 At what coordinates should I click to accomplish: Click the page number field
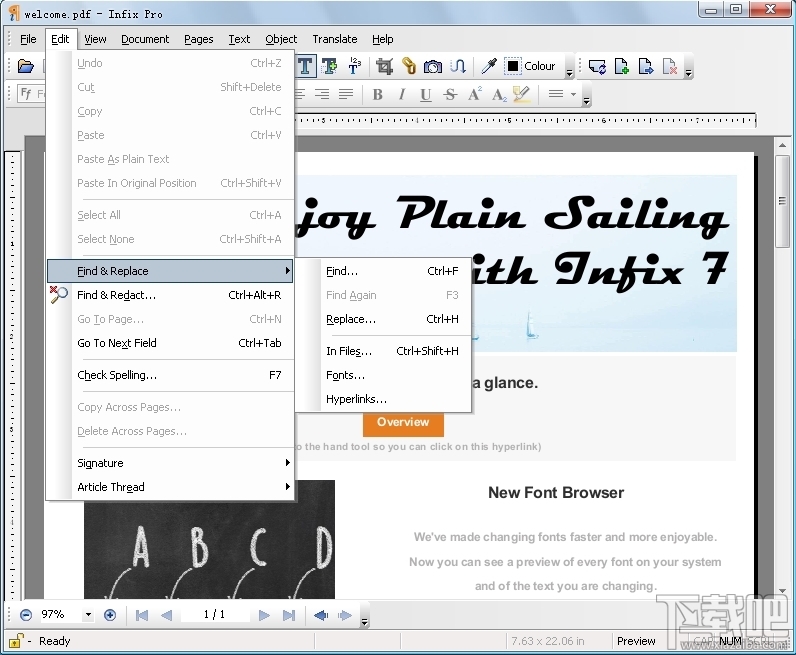click(214, 615)
